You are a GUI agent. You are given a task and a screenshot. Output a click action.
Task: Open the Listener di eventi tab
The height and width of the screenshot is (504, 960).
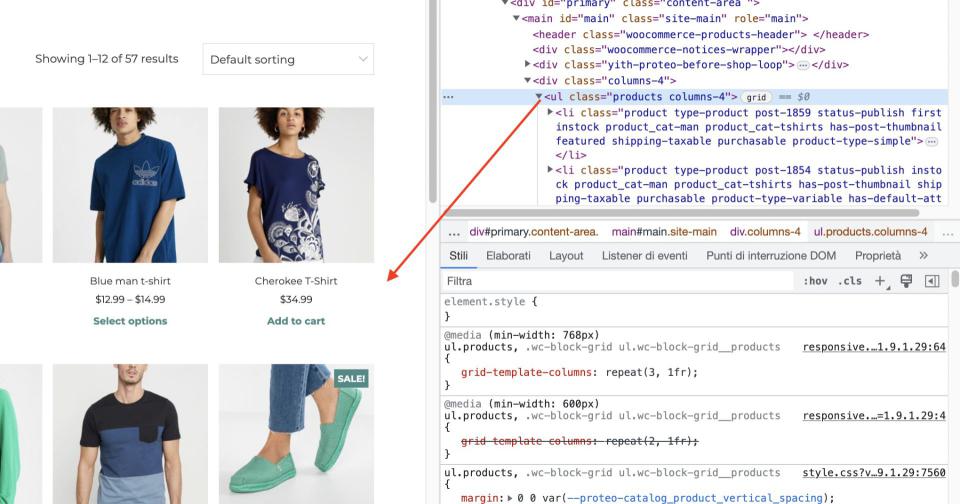click(644, 255)
